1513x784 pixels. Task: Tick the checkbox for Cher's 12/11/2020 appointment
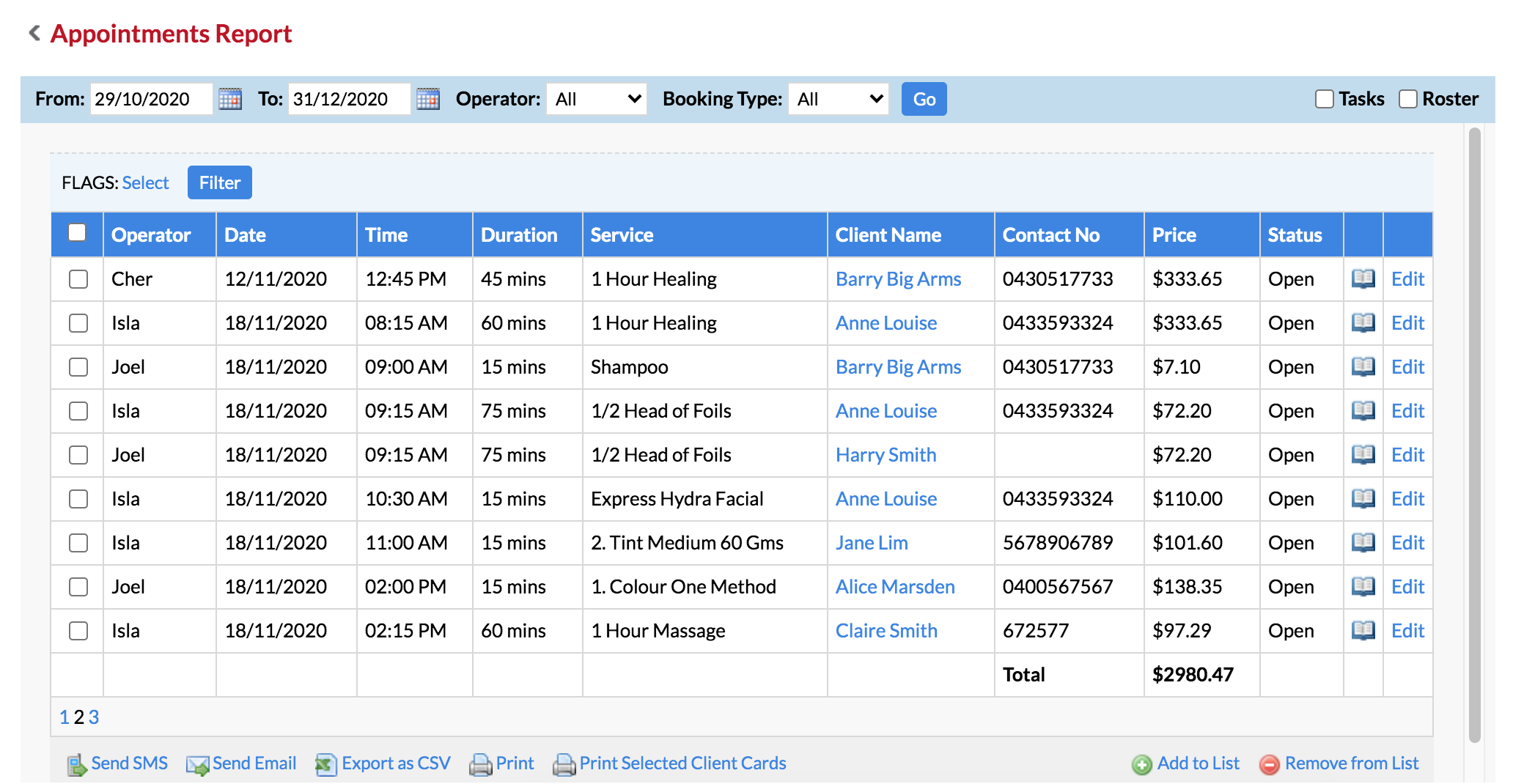(x=78, y=279)
